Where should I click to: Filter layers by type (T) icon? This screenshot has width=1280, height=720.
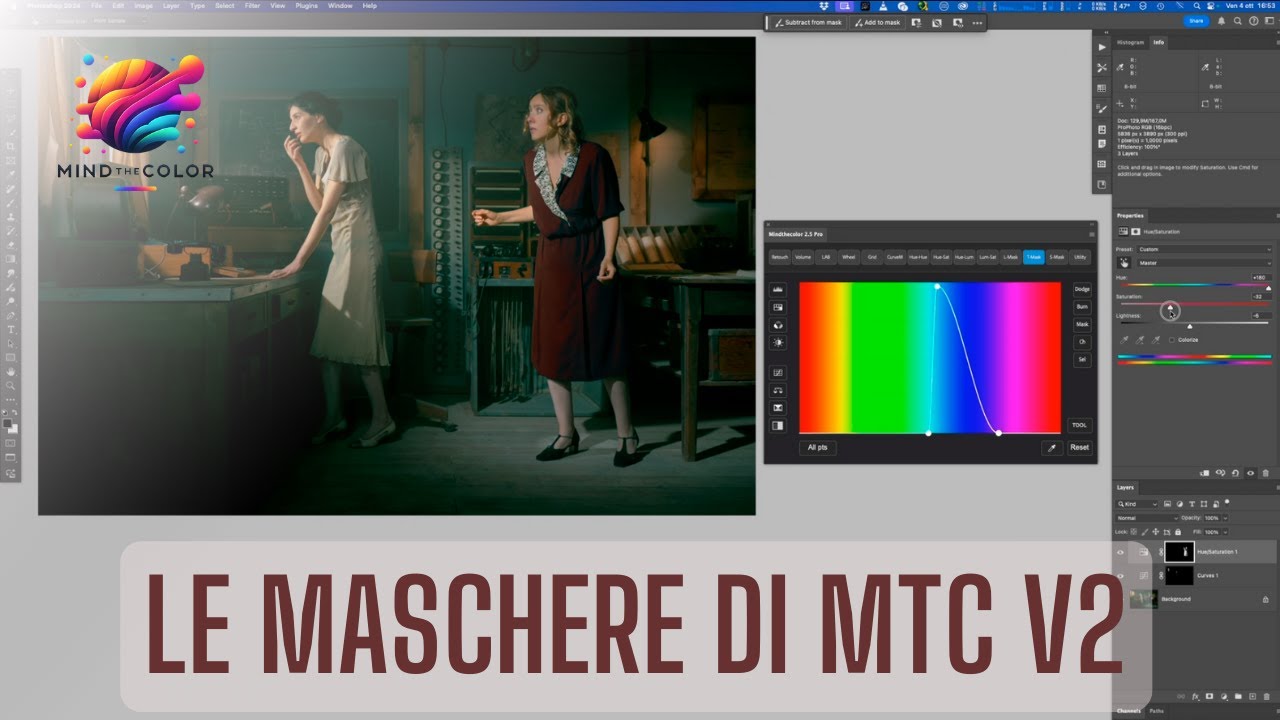(1193, 504)
